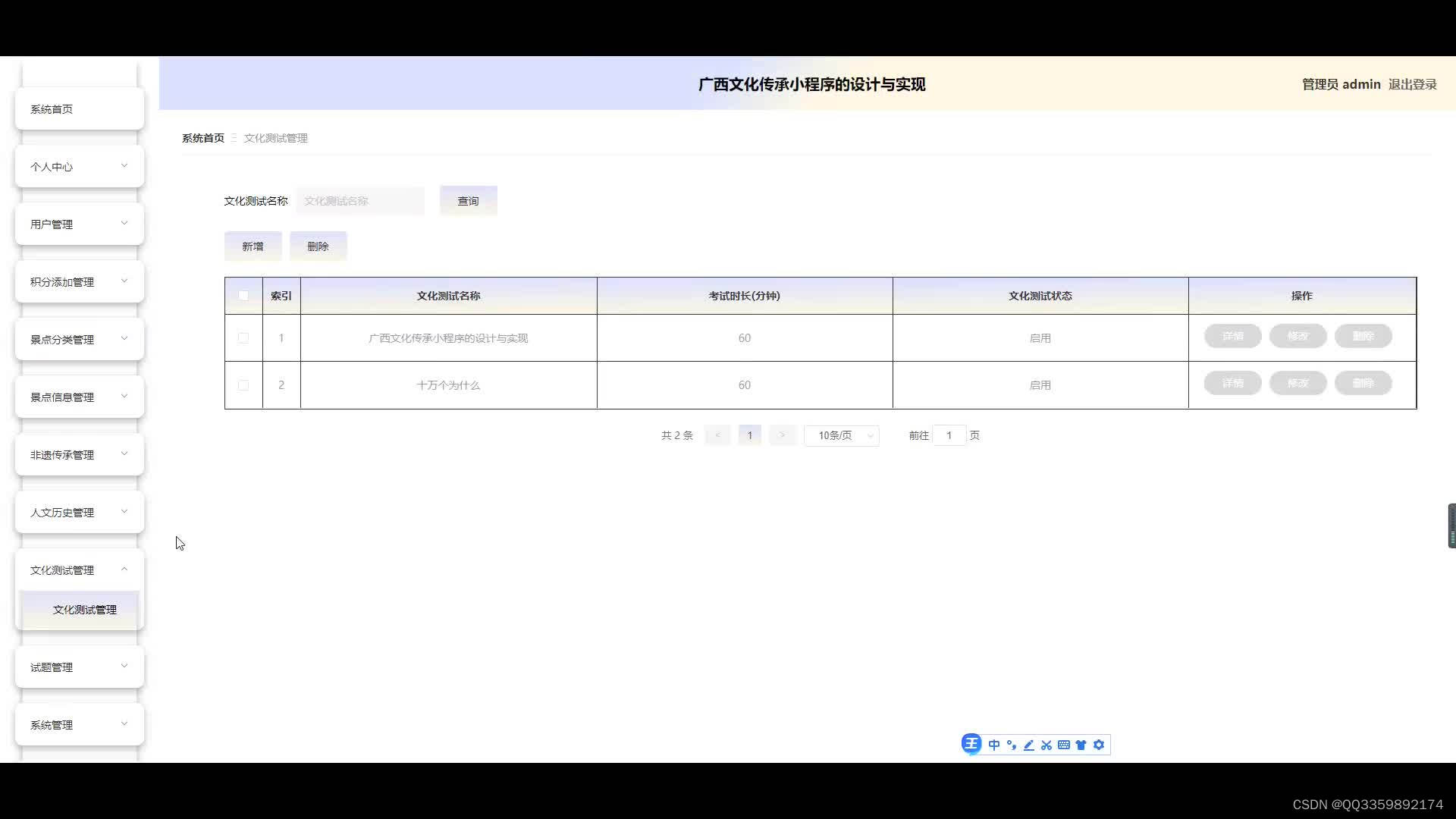The width and height of the screenshot is (1456, 819).
Task: Click 文化测试管理 breadcrumb text
Action: point(276,138)
